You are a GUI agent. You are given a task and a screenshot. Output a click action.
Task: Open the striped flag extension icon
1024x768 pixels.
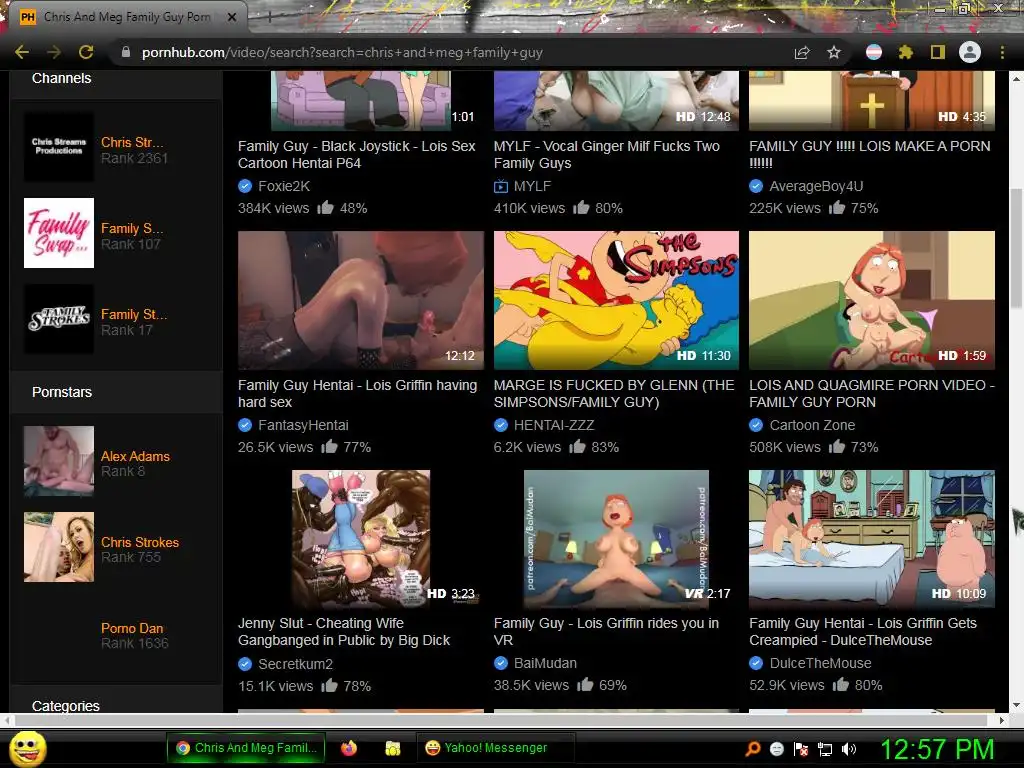[x=874, y=52]
